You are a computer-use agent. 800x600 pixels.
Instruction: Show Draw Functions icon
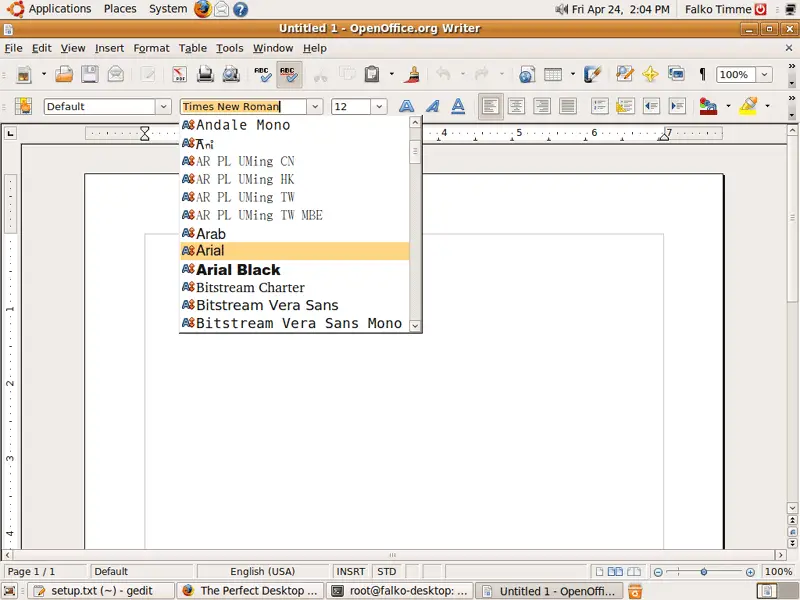(592, 74)
